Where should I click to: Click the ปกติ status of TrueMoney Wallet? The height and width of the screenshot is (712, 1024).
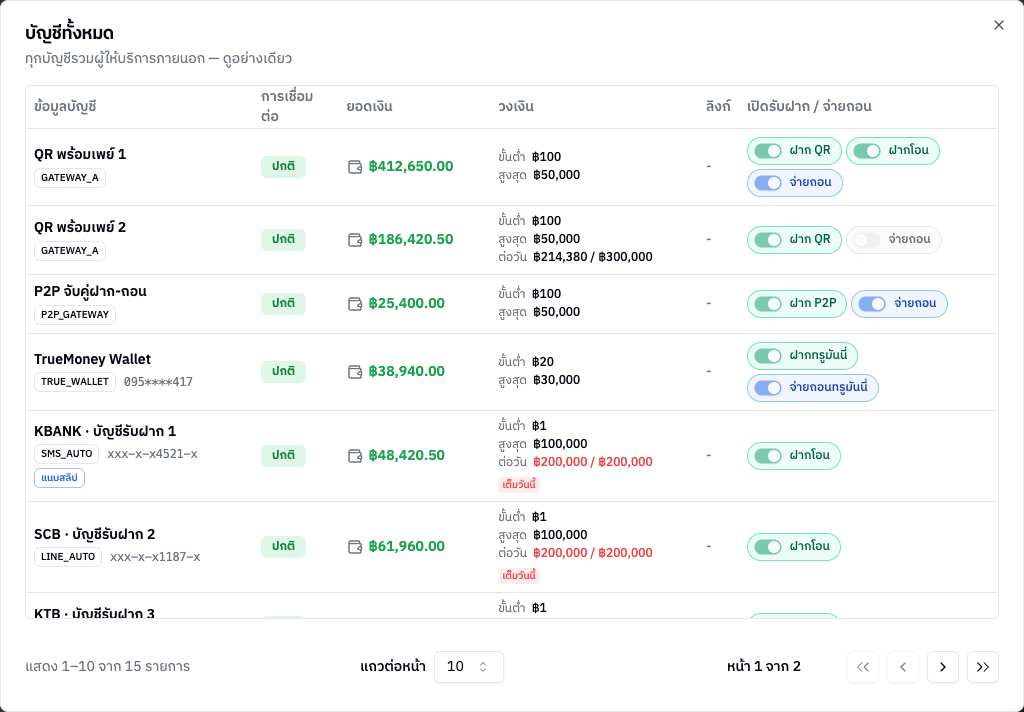pyautogui.click(x=283, y=372)
